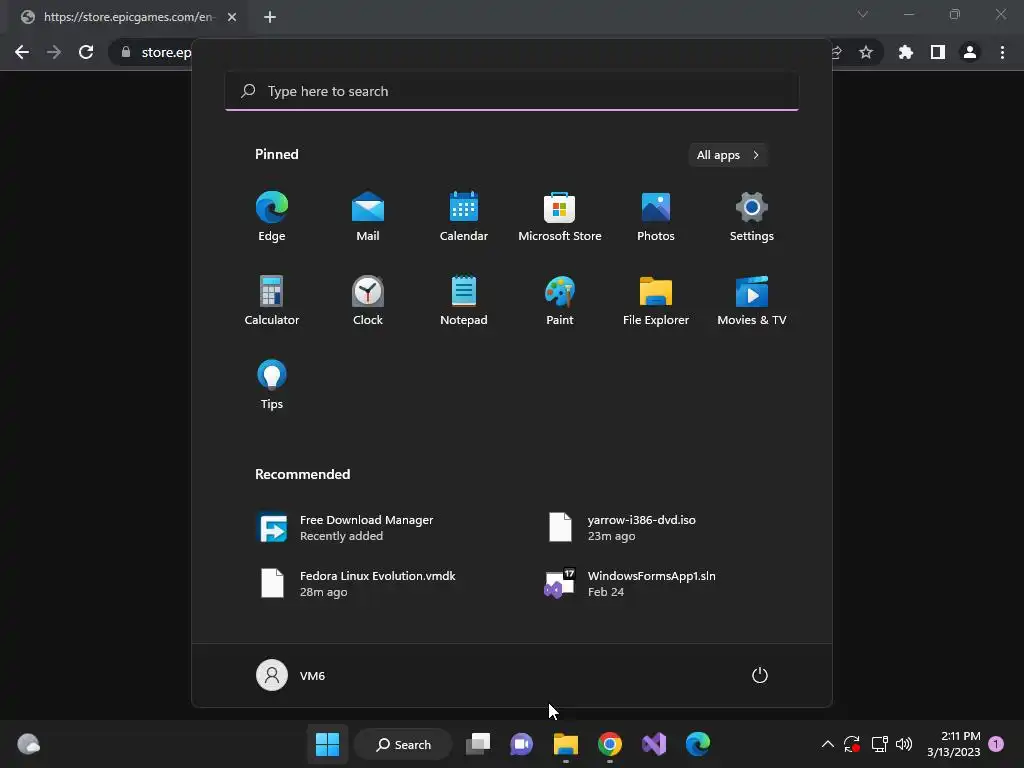Open notification center badge

996,744
